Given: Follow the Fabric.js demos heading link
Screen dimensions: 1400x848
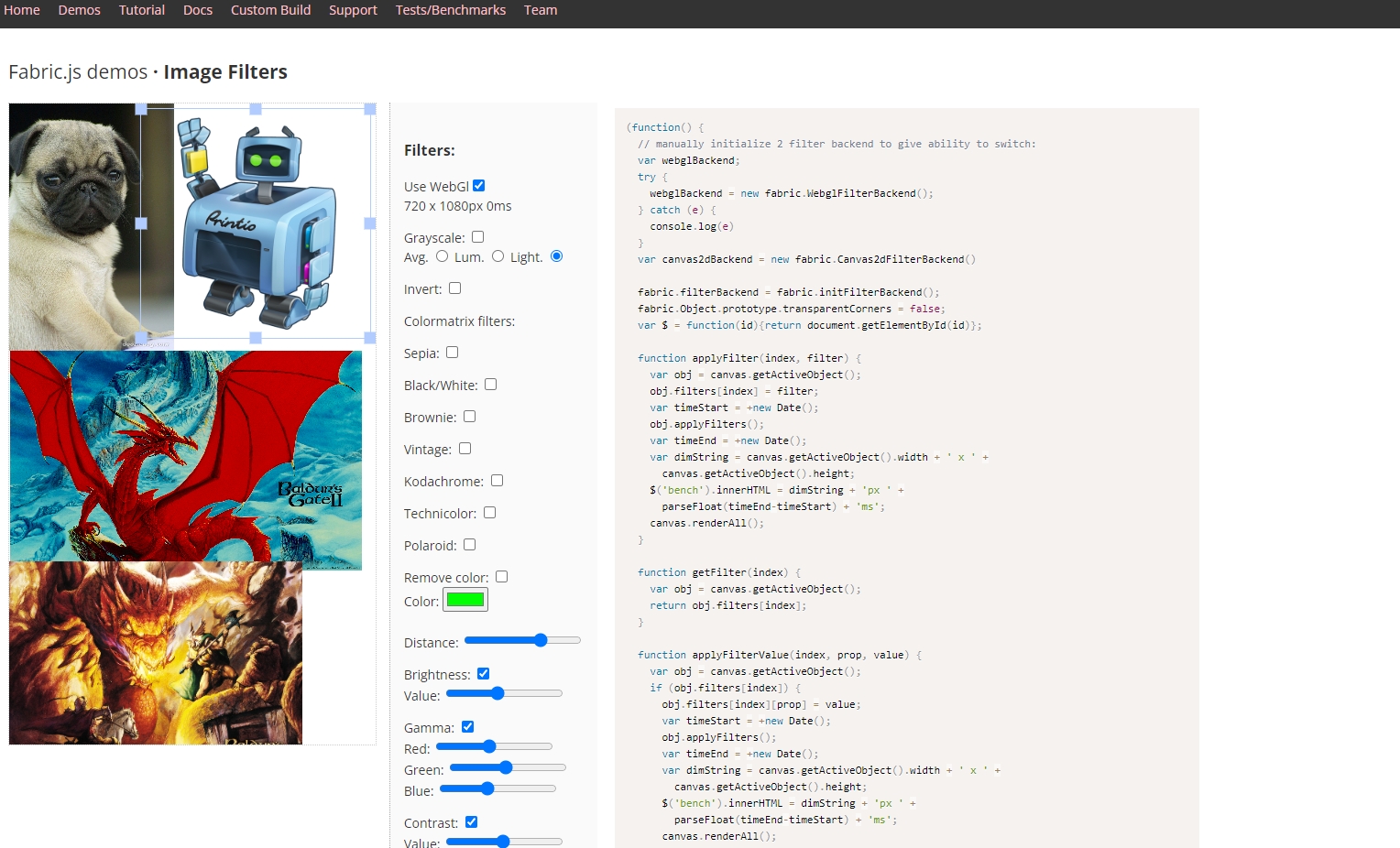Looking at the screenshot, I should (x=78, y=71).
